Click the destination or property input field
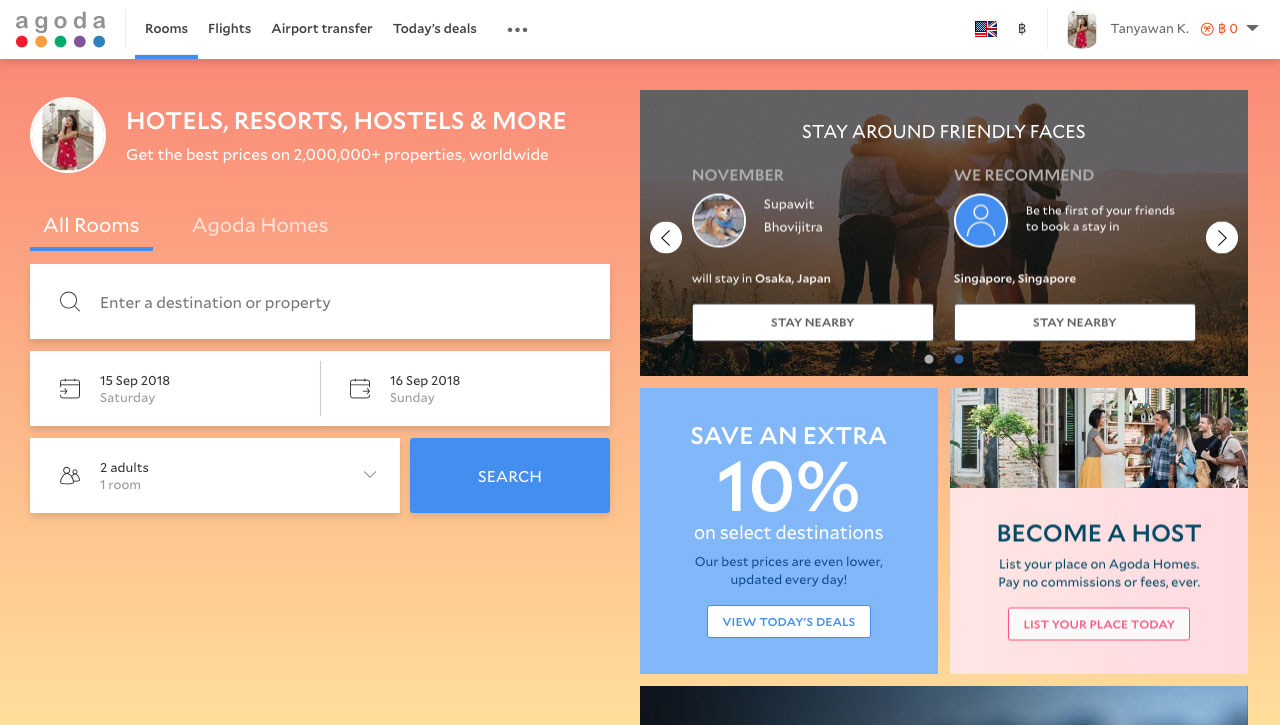This screenshot has height=725, width=1280. tap(320, 302)
